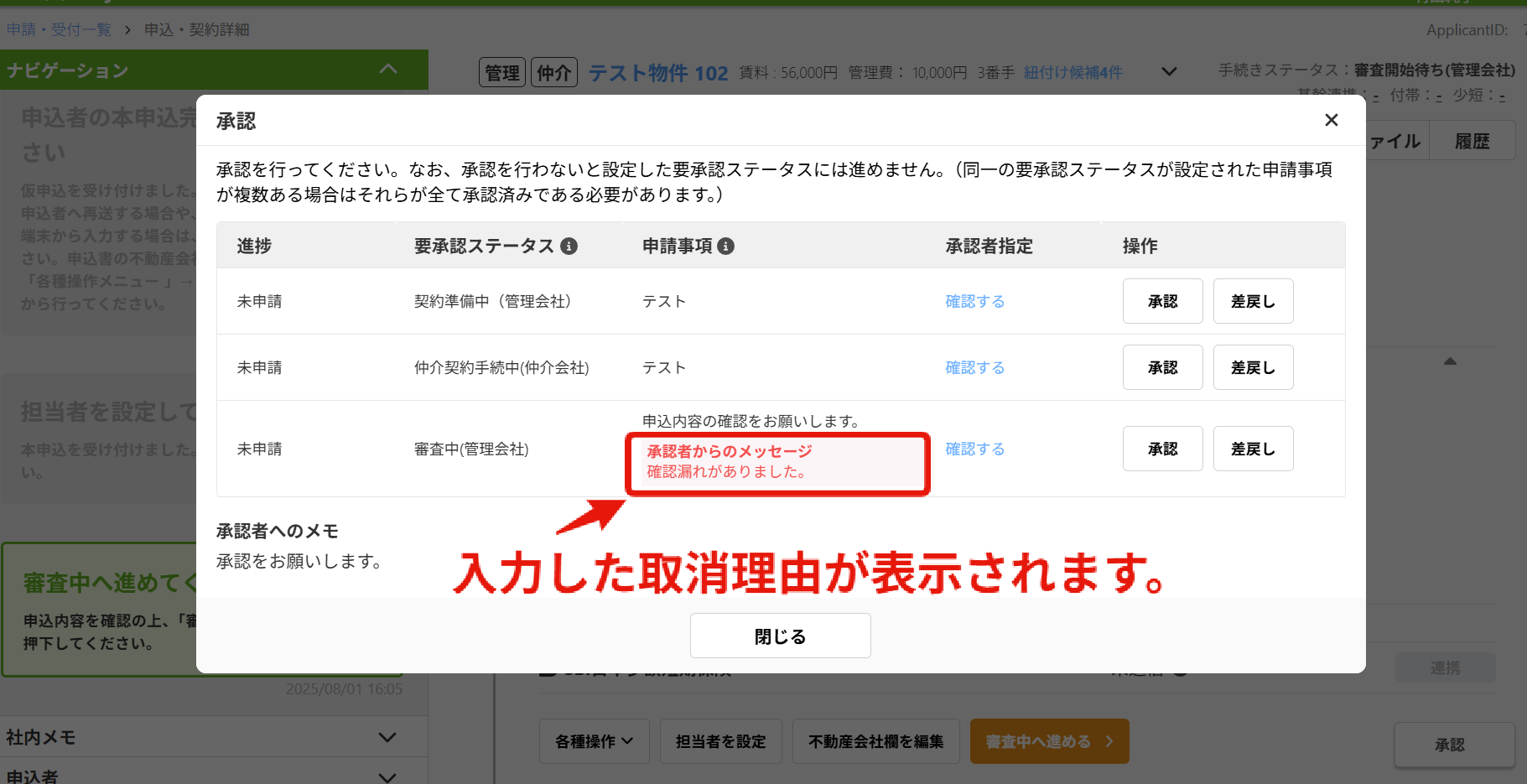Click 差戻し for 審査中(管理会社) row
This screenshot has height=784, width=1527.
[x=1253, y=449]
